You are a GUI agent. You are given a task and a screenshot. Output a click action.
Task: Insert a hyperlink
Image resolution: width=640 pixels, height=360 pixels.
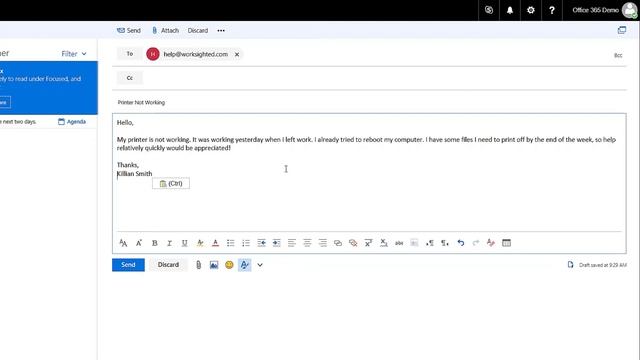(338, 243)
